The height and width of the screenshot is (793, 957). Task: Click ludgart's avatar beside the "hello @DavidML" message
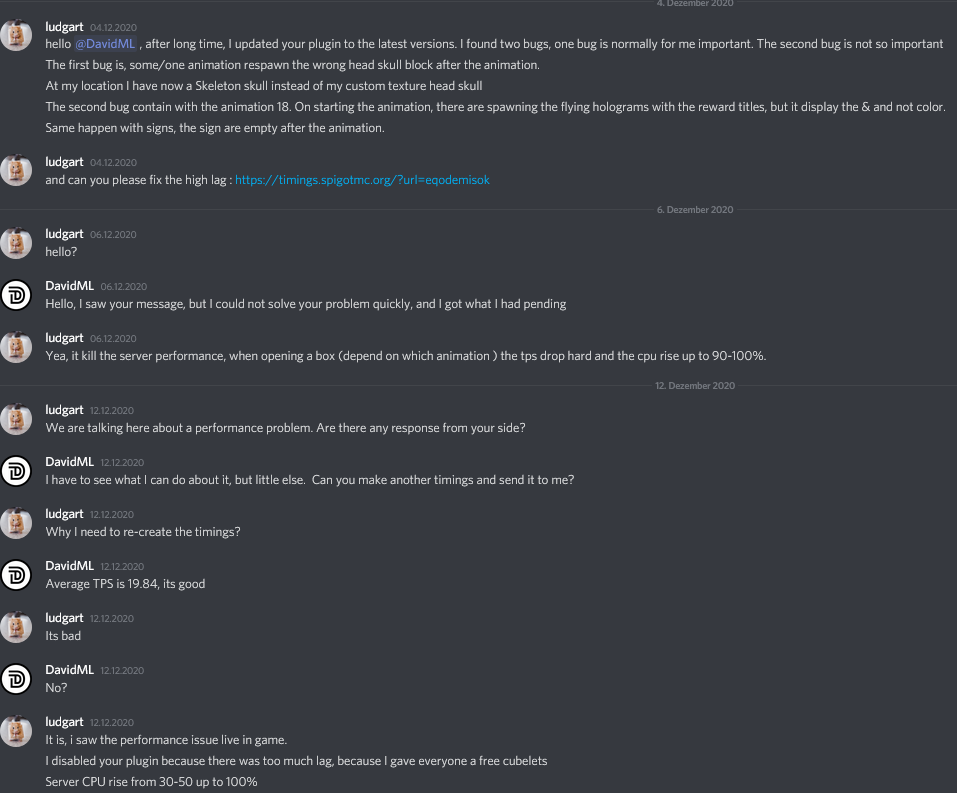[16, 35]
